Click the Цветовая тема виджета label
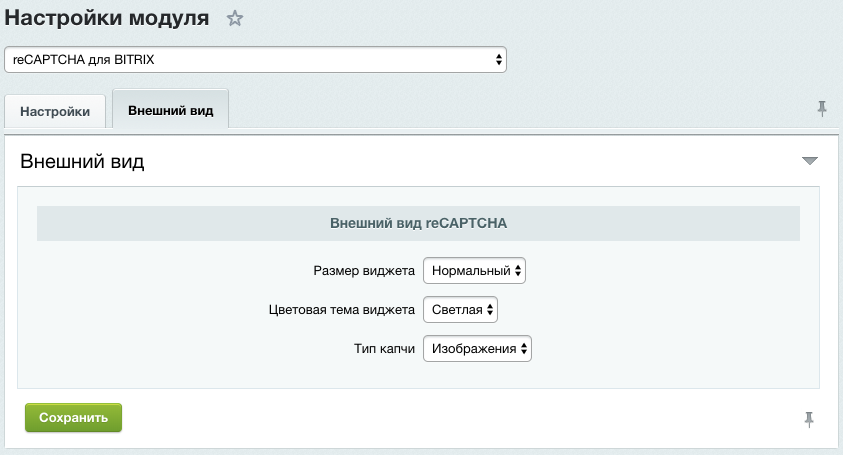 (x=341, y=310)
